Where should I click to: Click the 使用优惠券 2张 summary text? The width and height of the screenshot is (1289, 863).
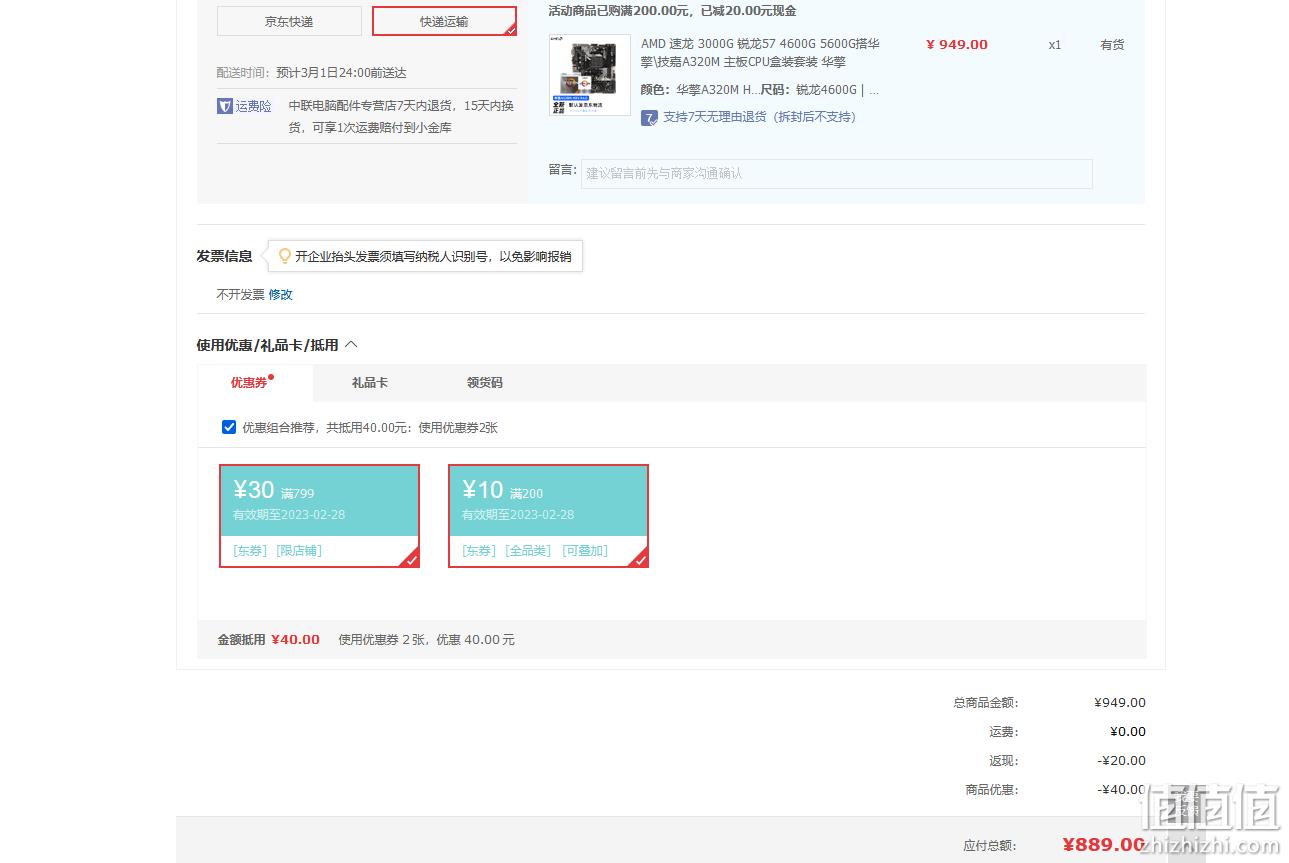[426, 640]
